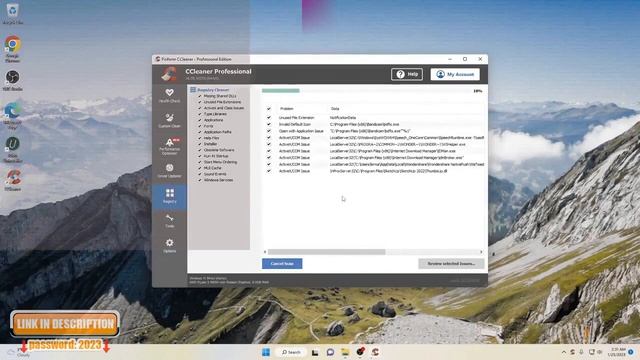The width and height of the screenshot is (640, 360).
Task: Open Google Chrome desktop shortcut
Action: click(13, 48)
